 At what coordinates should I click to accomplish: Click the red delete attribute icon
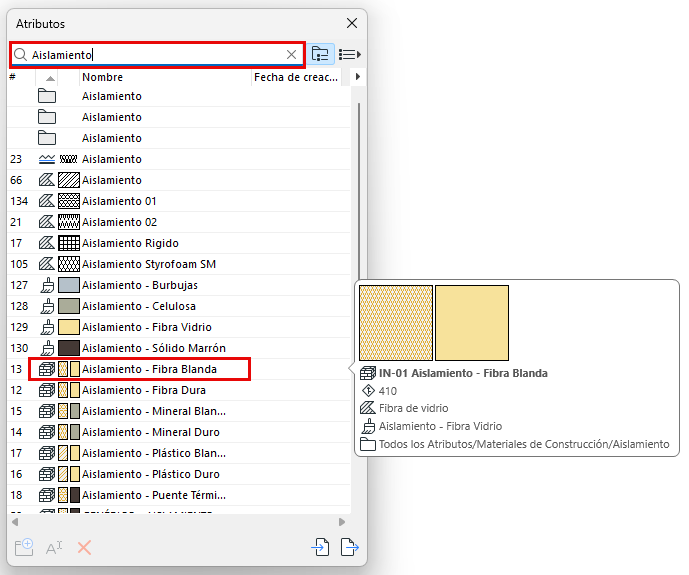click(84, 548)
